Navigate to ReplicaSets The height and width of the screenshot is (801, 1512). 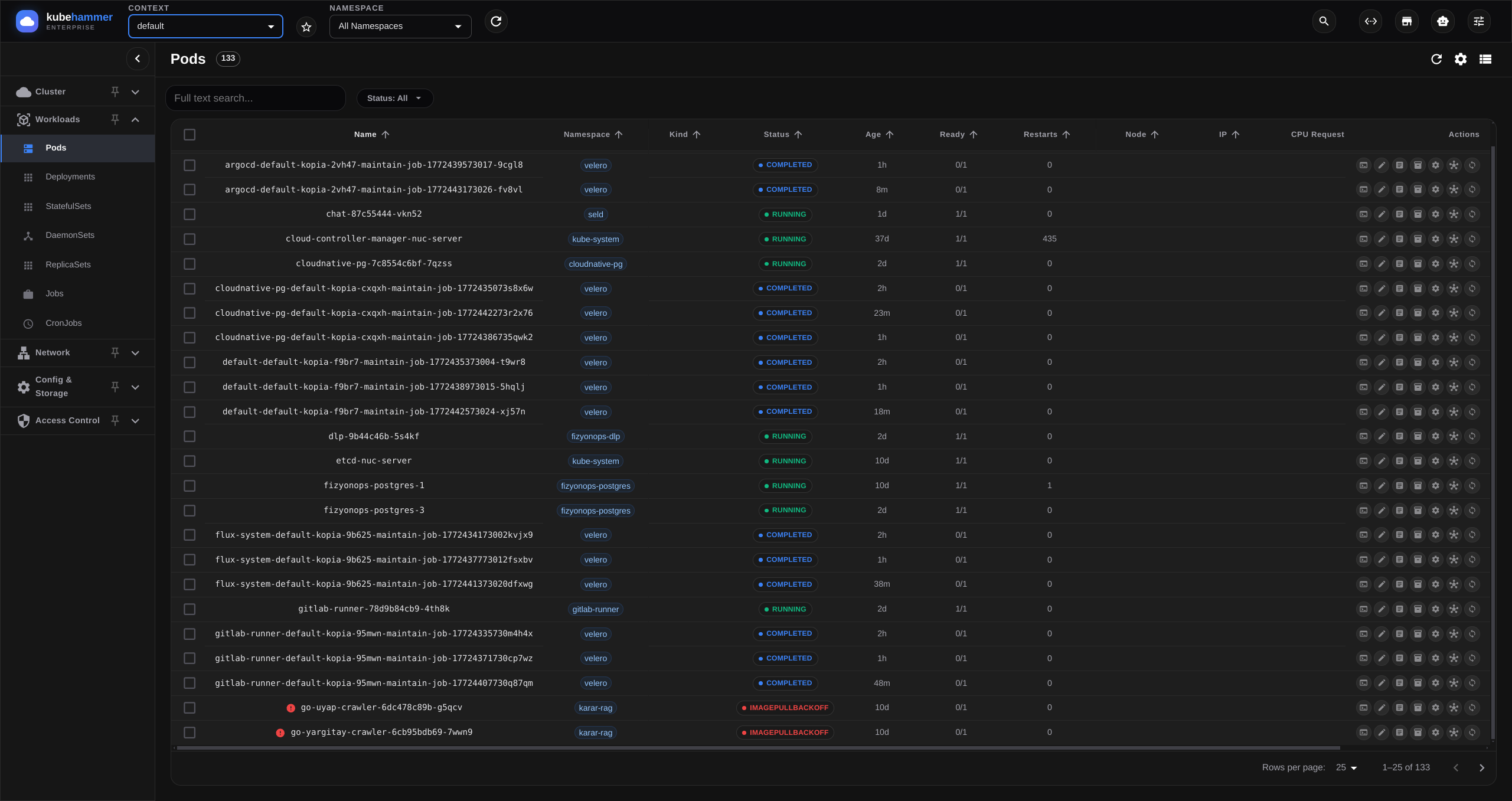click(78, 264)
